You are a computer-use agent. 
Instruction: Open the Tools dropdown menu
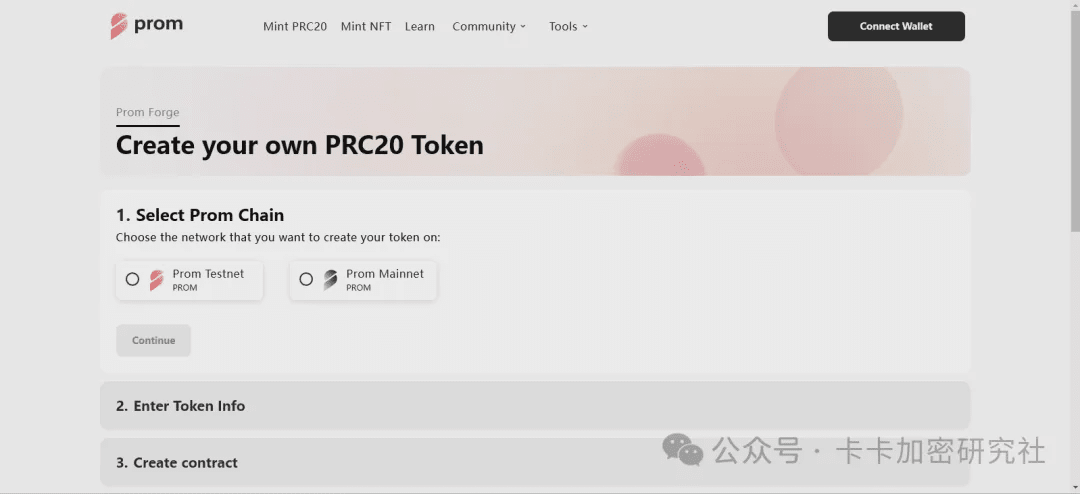click(568, 26)
